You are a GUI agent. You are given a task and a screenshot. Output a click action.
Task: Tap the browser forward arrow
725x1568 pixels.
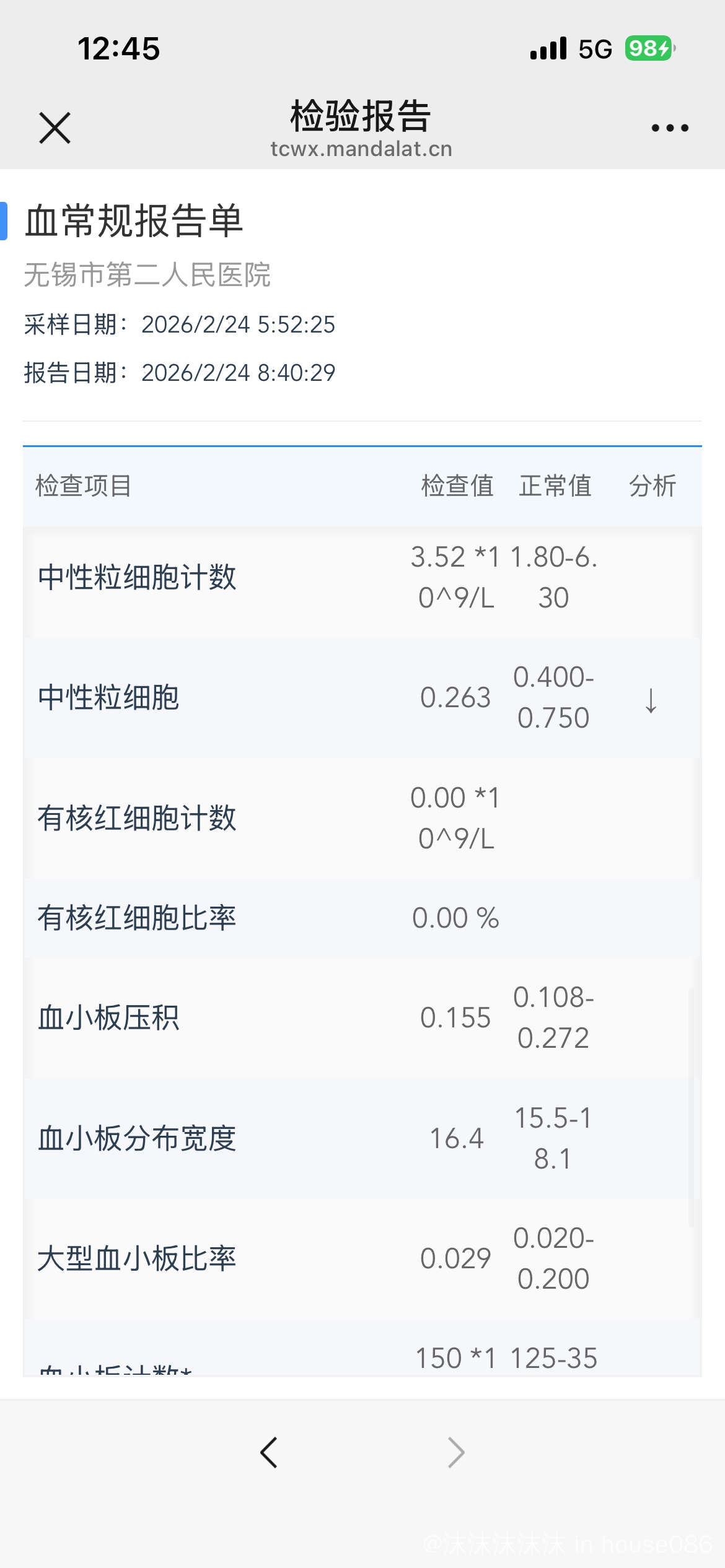[x=456, y=1452]
